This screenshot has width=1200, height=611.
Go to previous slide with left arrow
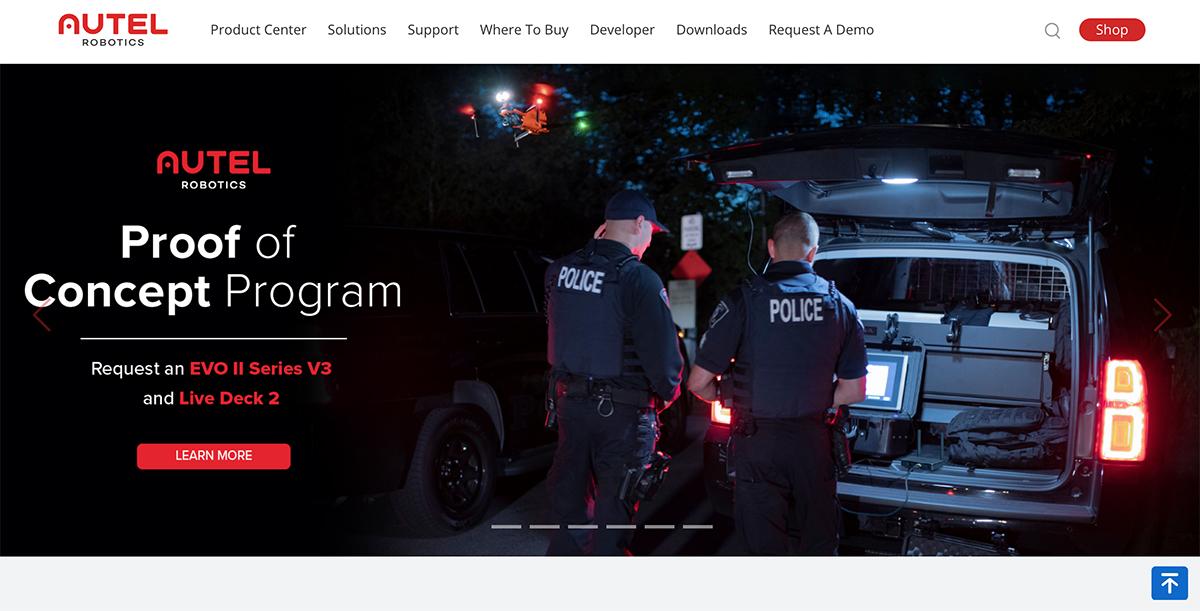click(42, 315)
